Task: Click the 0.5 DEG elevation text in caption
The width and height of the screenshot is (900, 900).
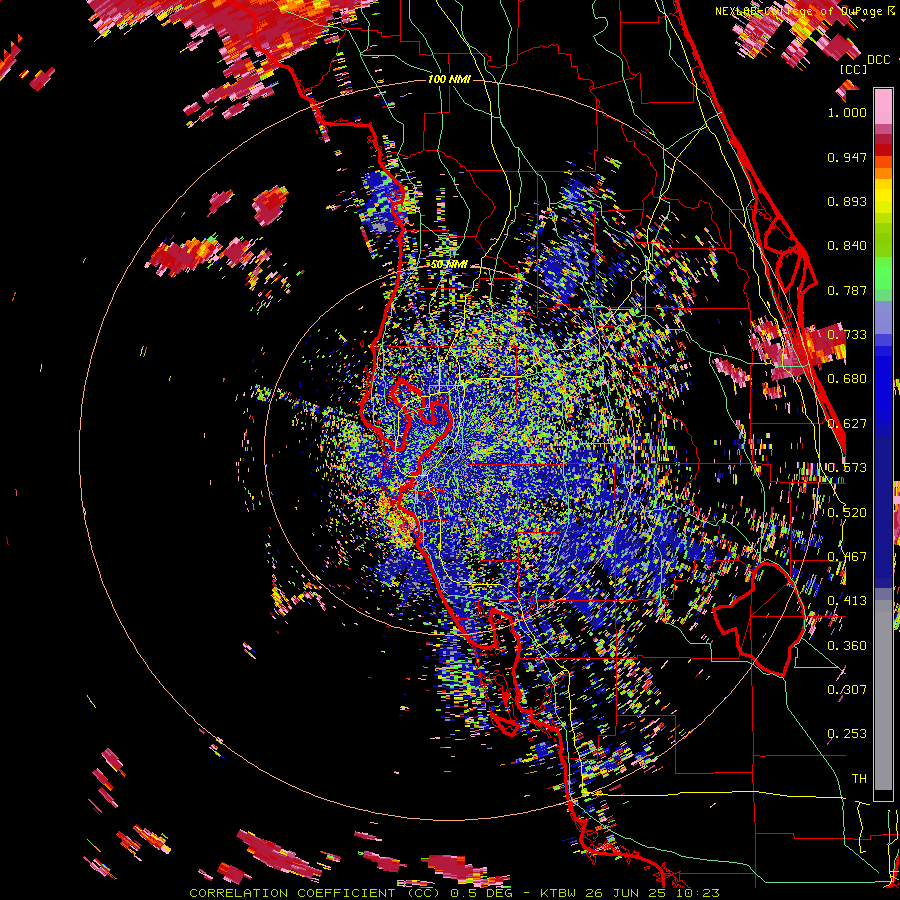Action: 482,893
